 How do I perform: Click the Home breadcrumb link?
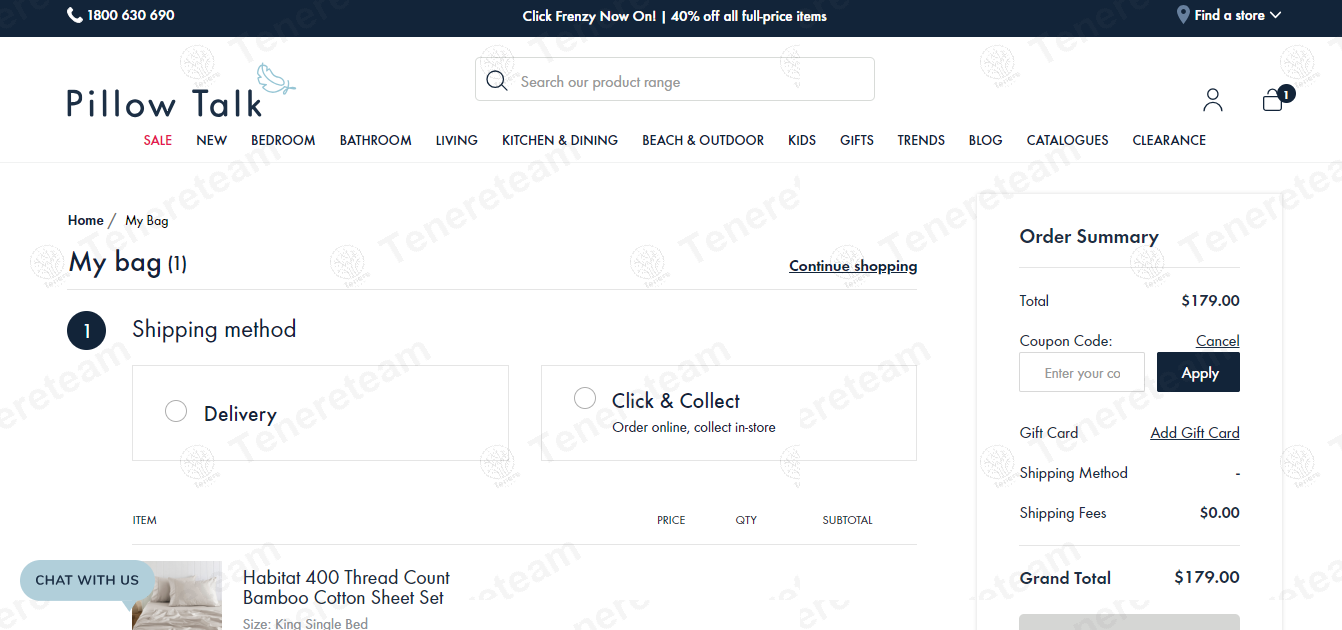click(86, 220)
